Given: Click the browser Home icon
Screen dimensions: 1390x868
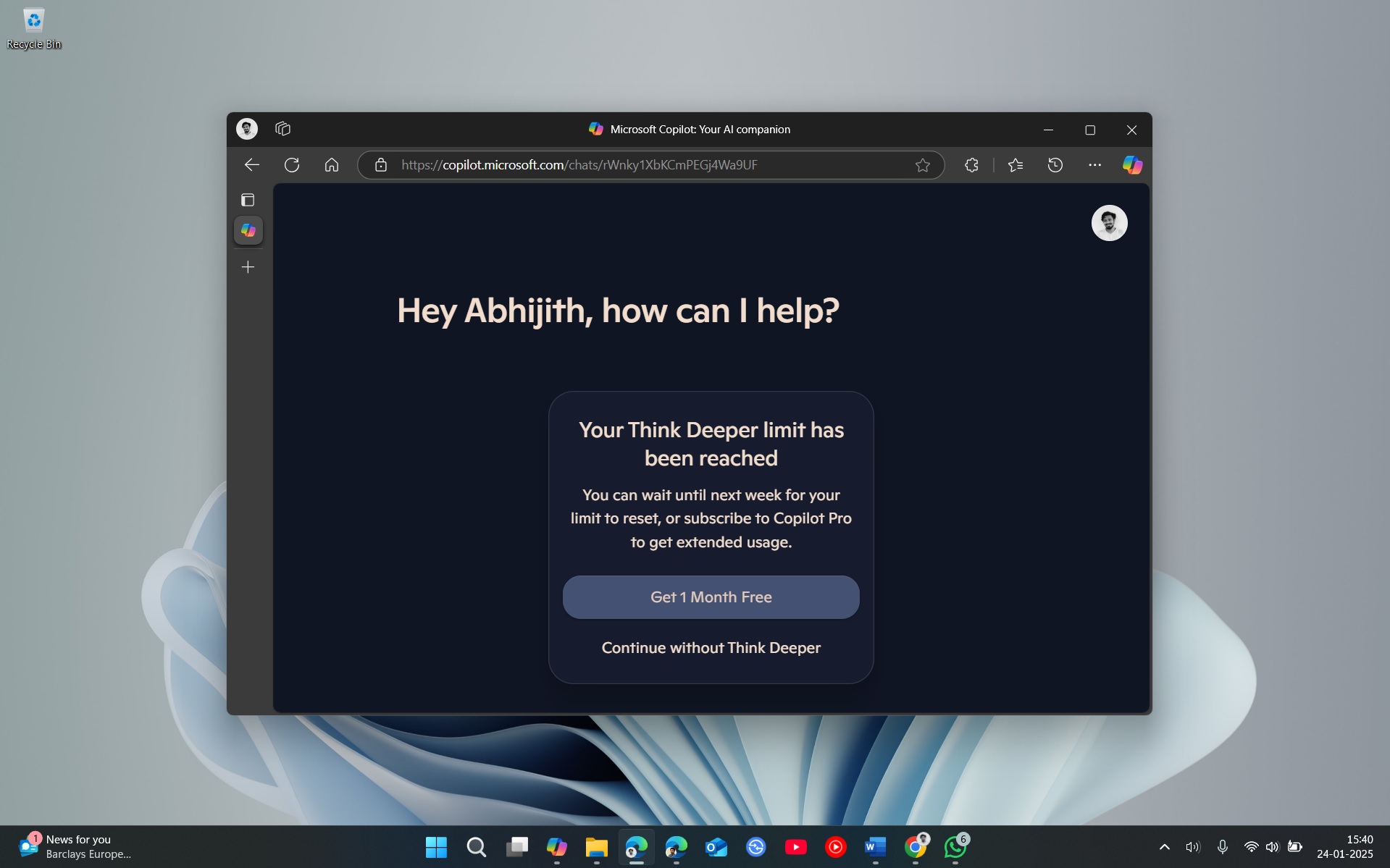Looking at the screenshot, I should (332, 165).
